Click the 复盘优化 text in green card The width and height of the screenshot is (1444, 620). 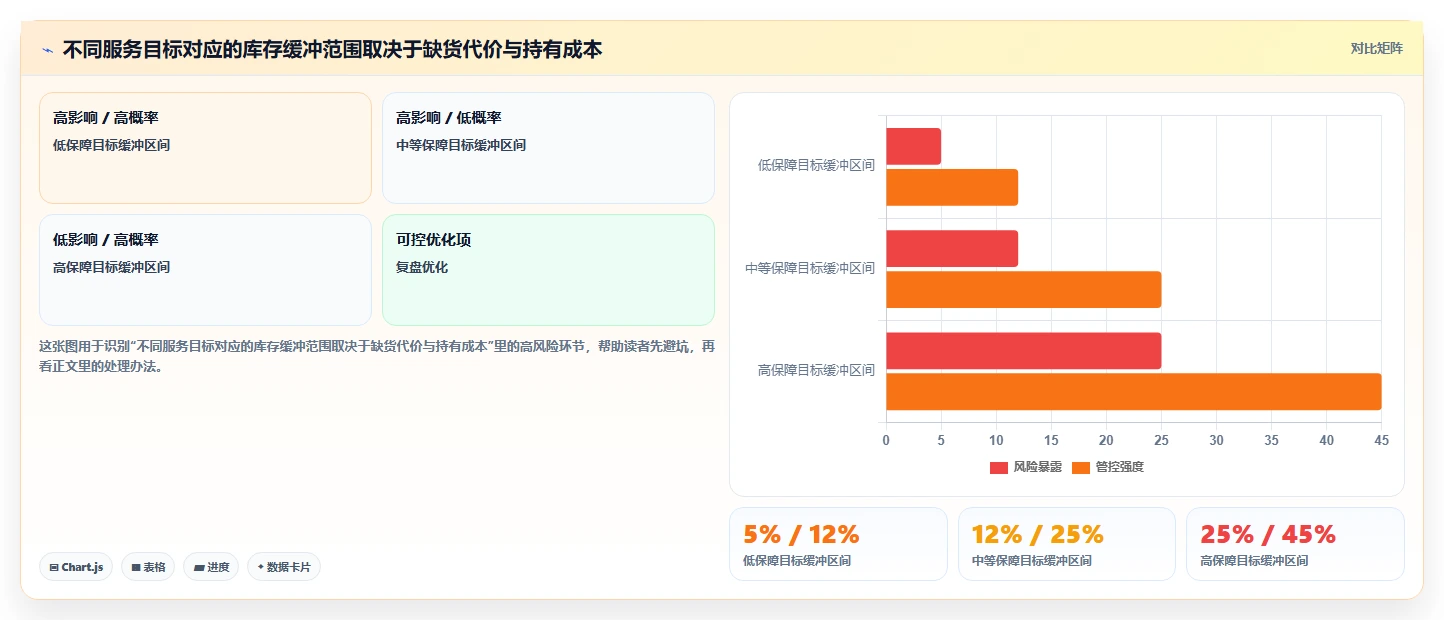(422, 268)
